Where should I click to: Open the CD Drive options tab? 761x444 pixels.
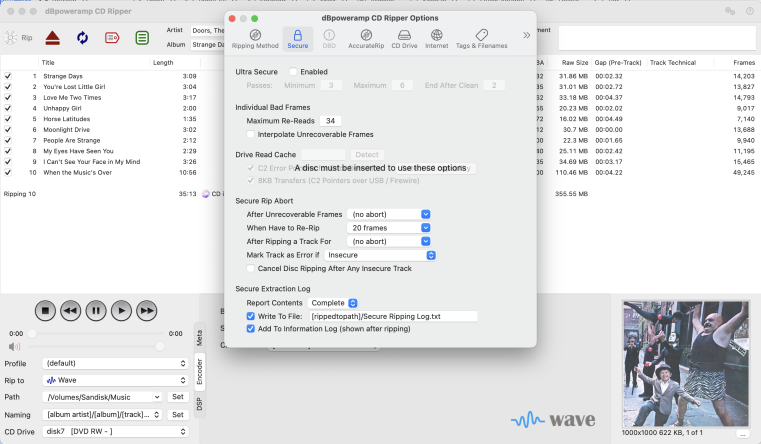coord(403,39)
